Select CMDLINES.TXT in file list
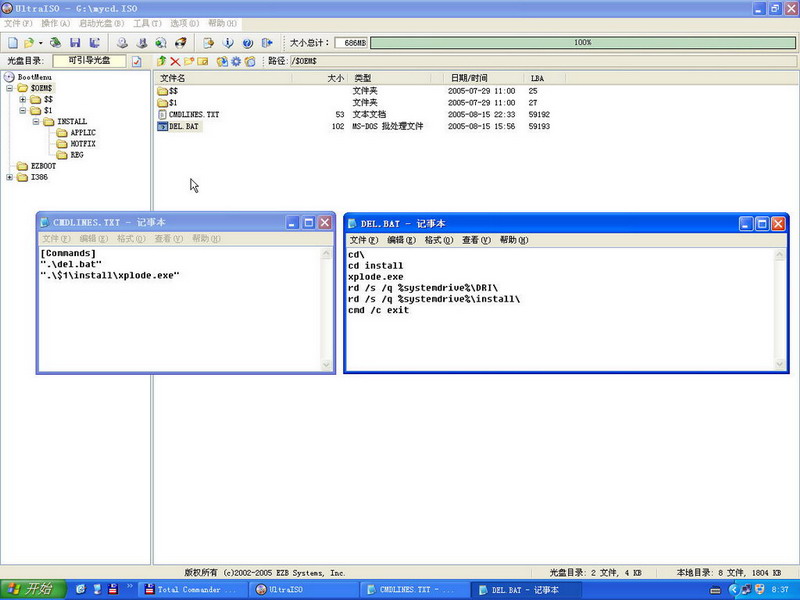 (193, 114)
